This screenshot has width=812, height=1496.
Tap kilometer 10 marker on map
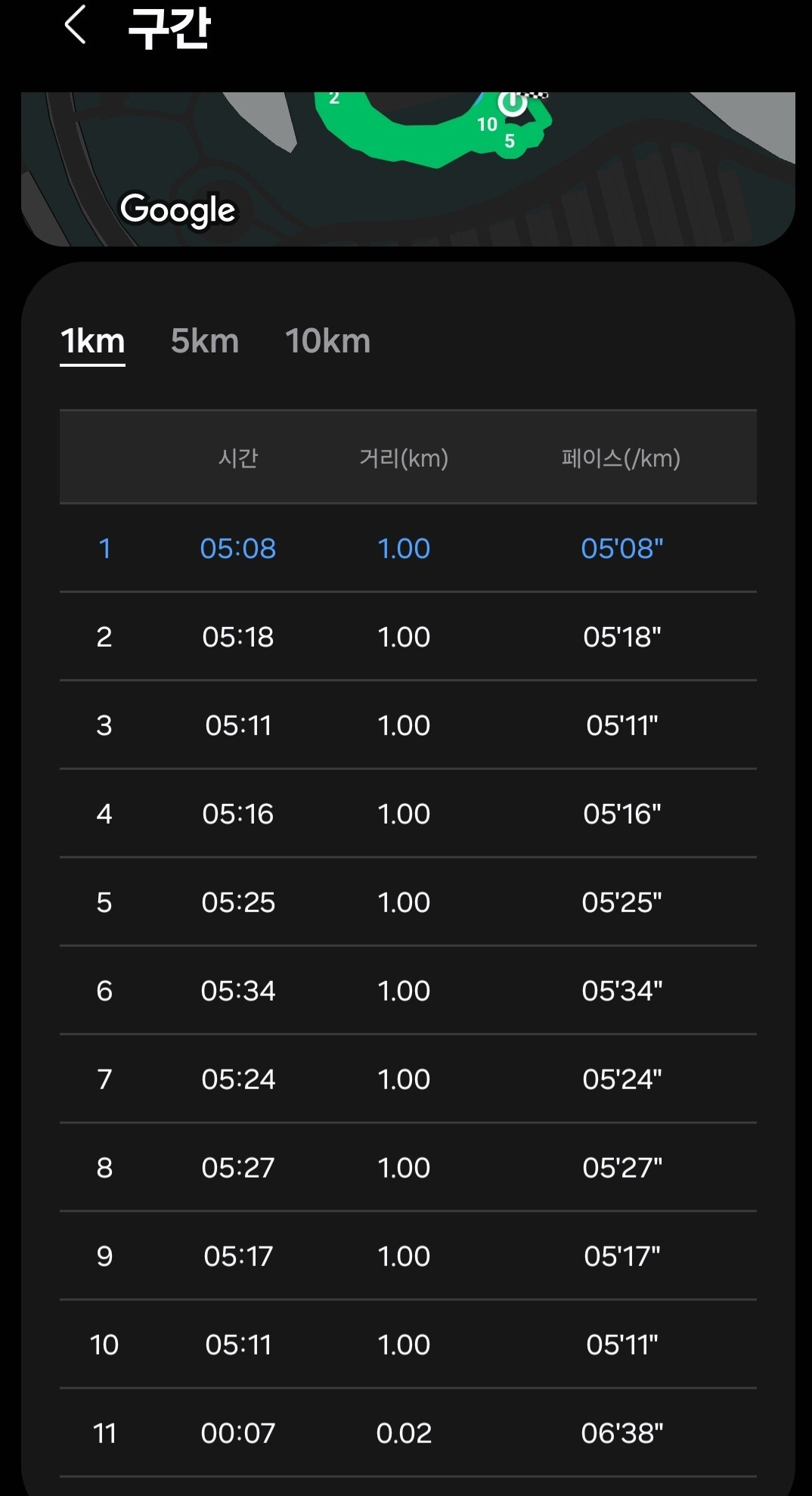coord(487,124)
